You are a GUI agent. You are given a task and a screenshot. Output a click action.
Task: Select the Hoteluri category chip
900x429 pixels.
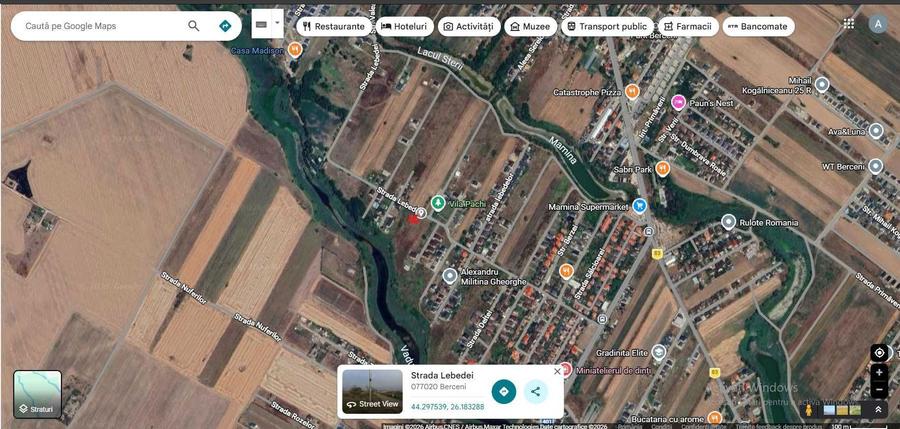403,26
